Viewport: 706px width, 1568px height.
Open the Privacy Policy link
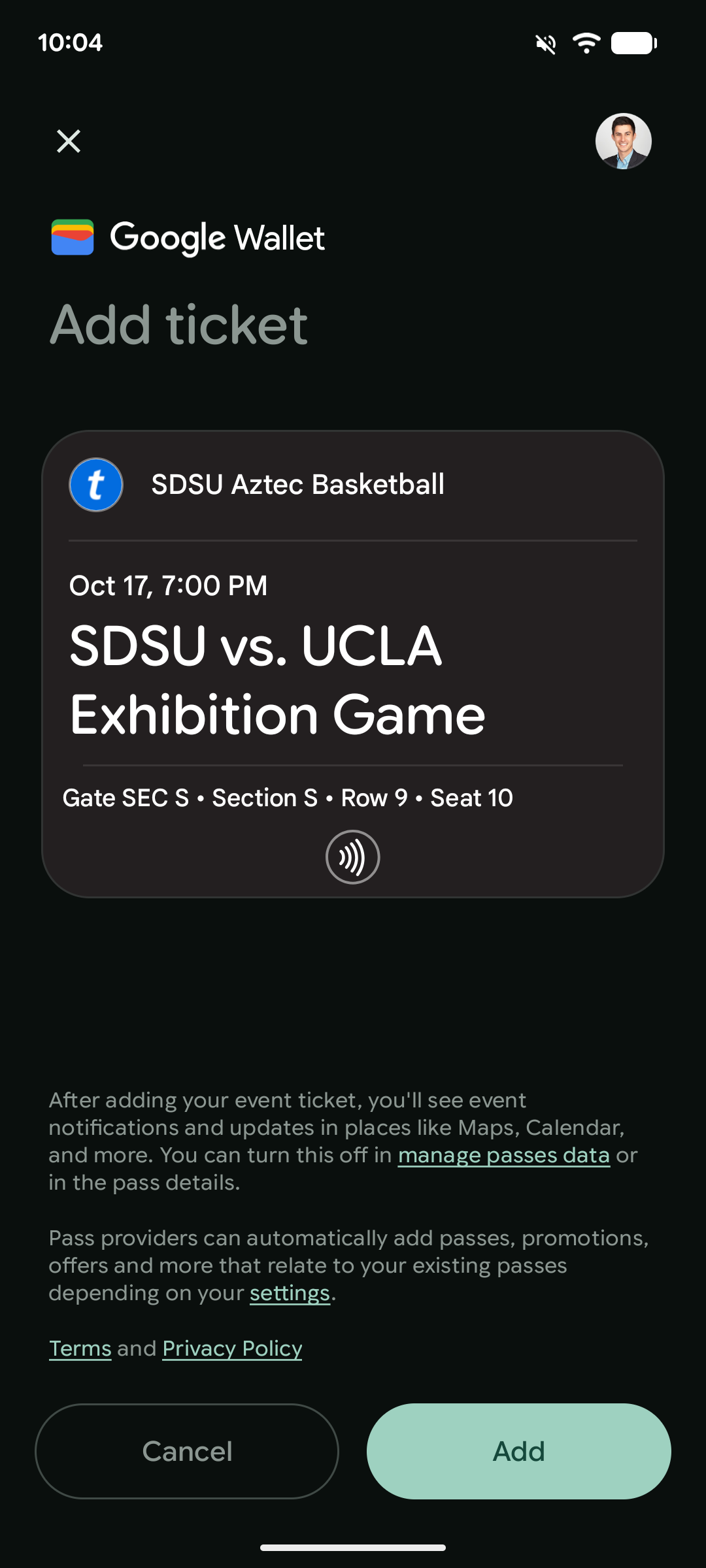pos(232,1348)
